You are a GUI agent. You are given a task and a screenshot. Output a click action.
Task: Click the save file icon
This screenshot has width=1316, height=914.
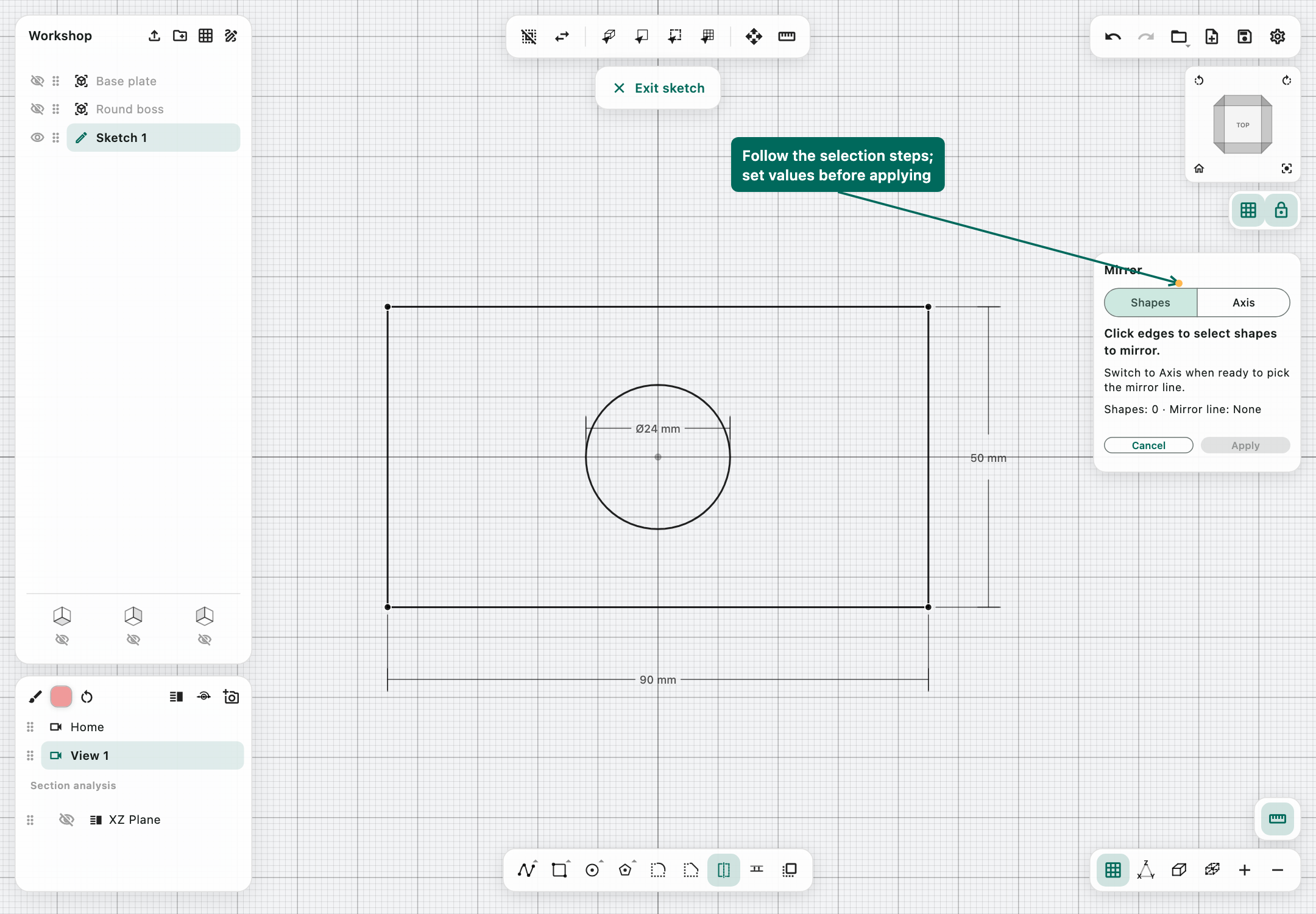[1245, 37]
